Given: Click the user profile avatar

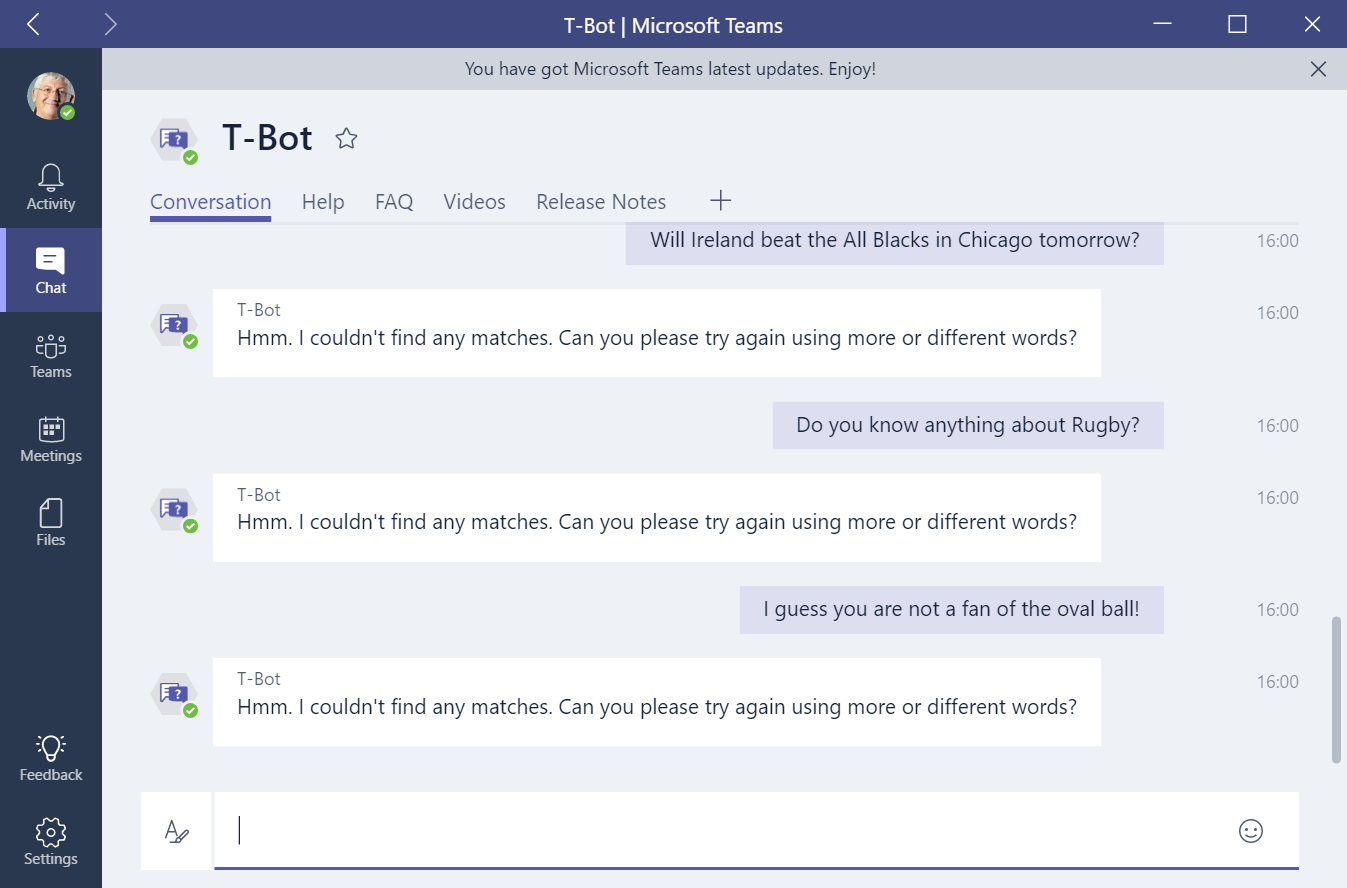Looking at the screenshot, I should click(51, 97).
